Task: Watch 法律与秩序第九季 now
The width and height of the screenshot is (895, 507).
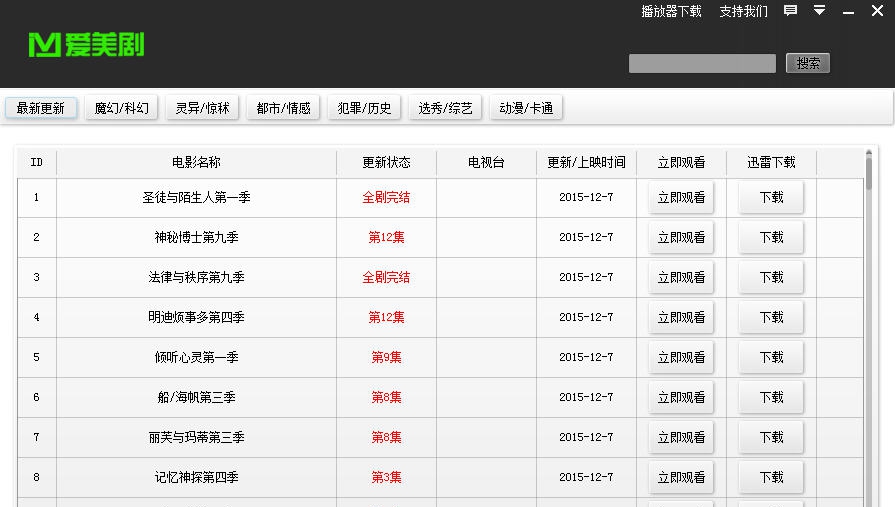Action: click(681, 277)
